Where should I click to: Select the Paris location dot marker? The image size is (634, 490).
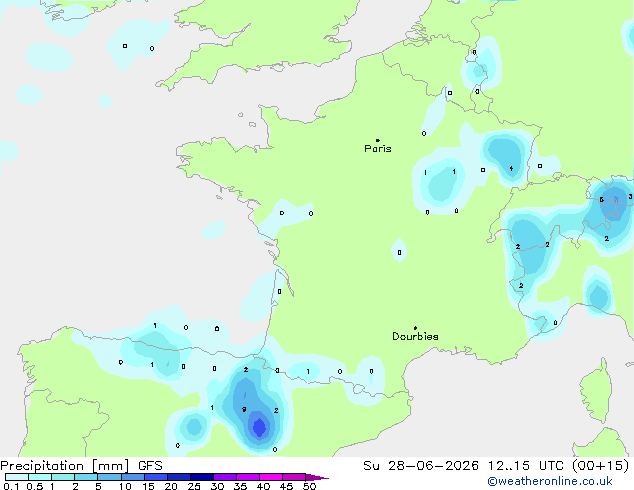click(x=378, y=140)
